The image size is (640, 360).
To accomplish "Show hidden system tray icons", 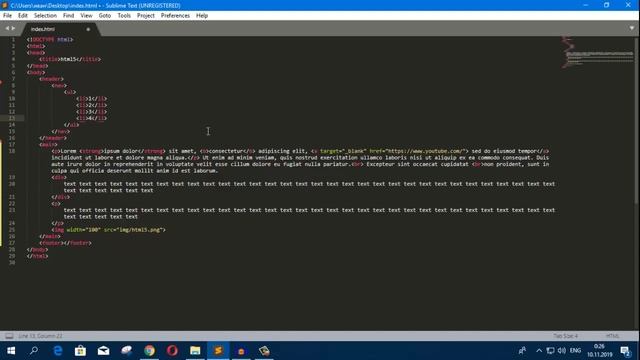I will point(539,351).
